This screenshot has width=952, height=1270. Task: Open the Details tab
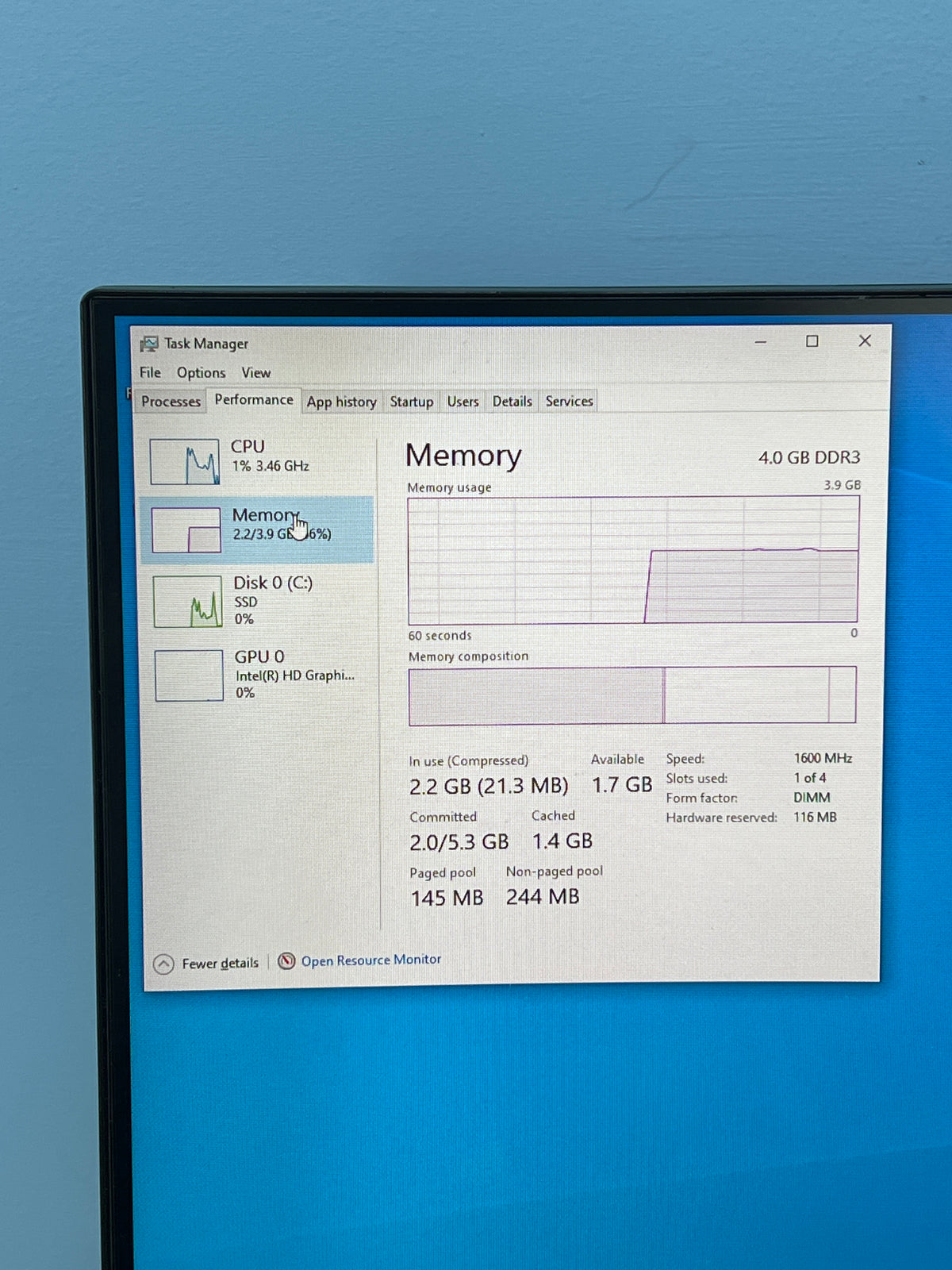[x=512, y=402]
